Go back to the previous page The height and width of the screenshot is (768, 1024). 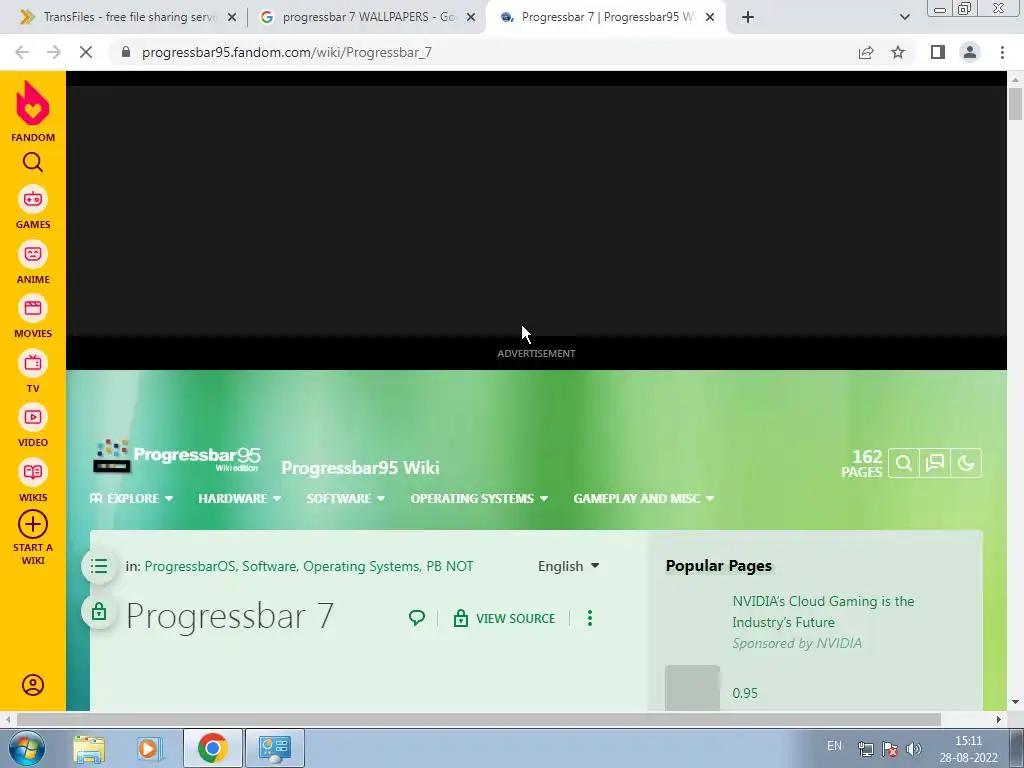coord(22,52)
